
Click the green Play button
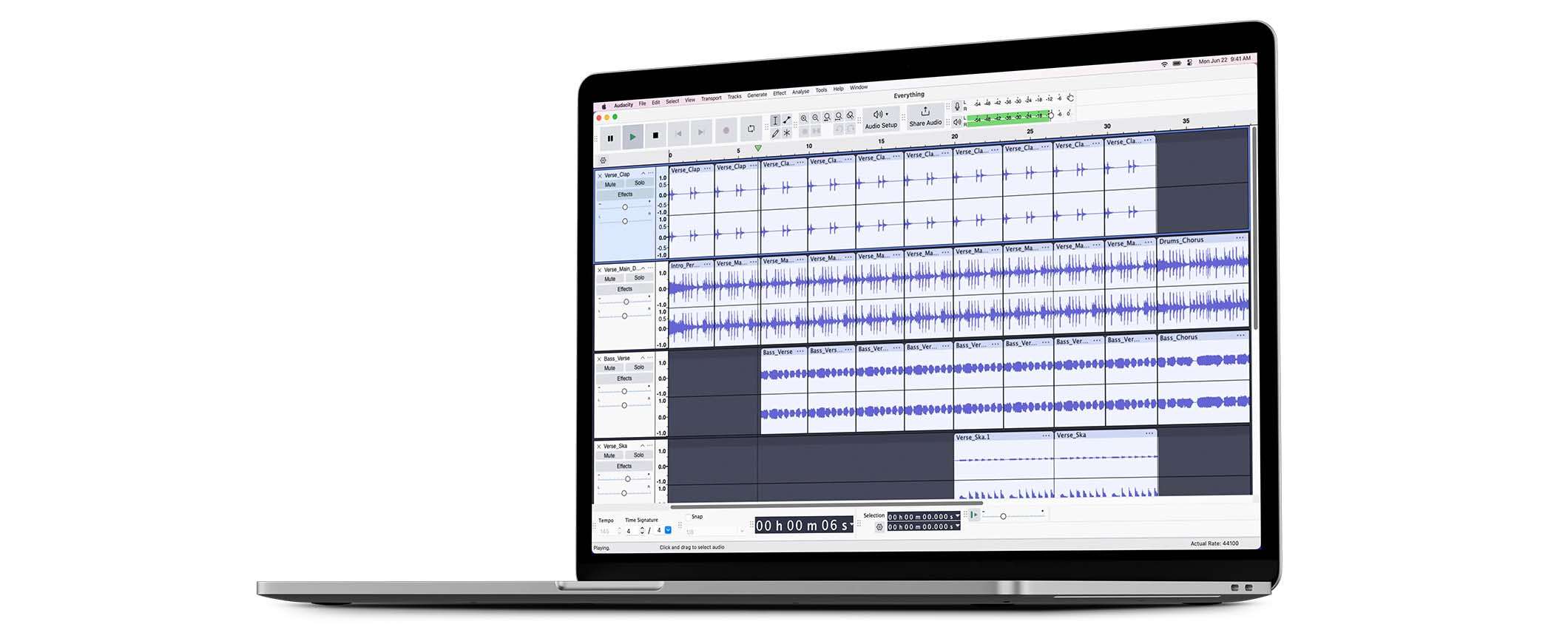click(x=632, y=137)
